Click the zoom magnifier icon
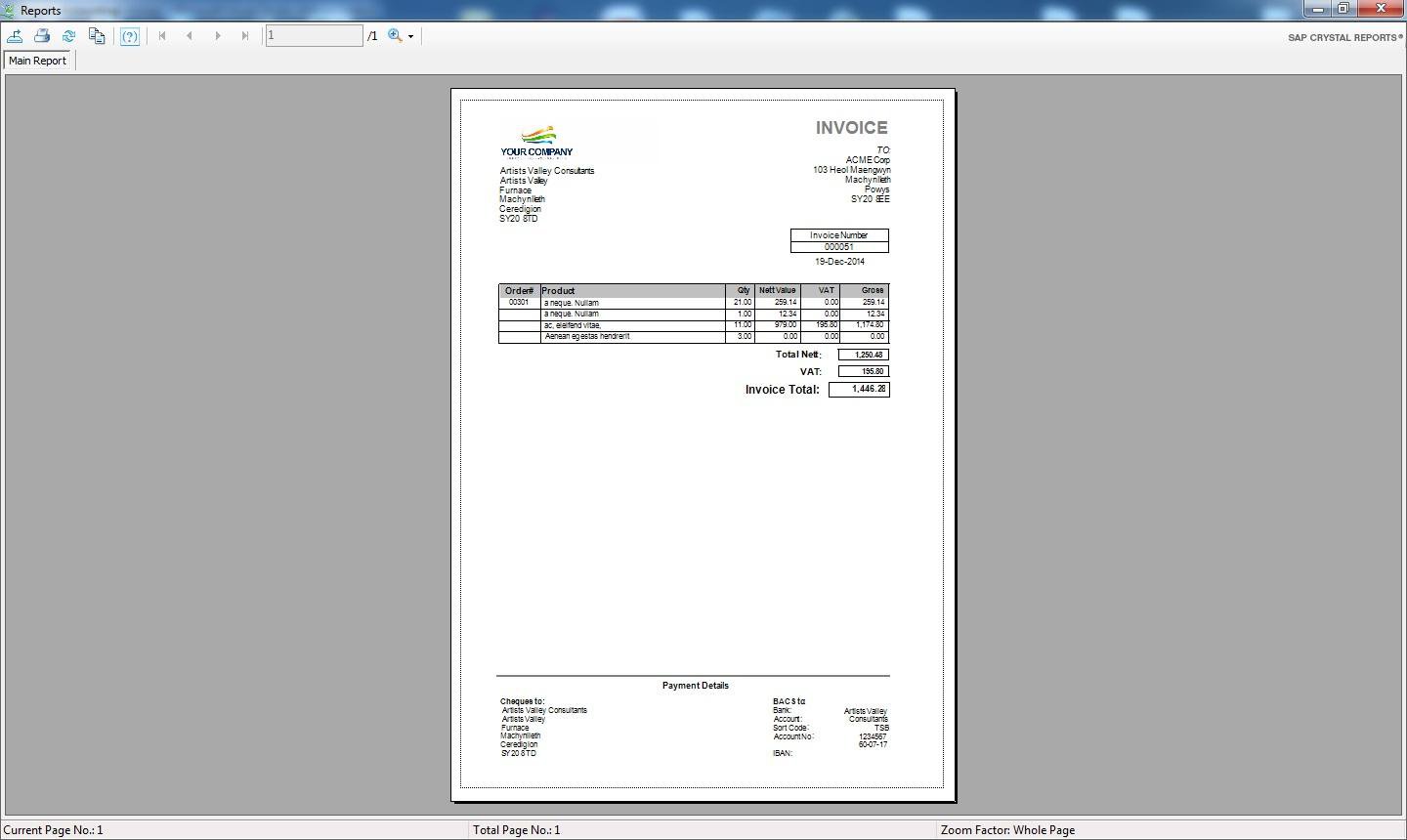 (395, 36)
